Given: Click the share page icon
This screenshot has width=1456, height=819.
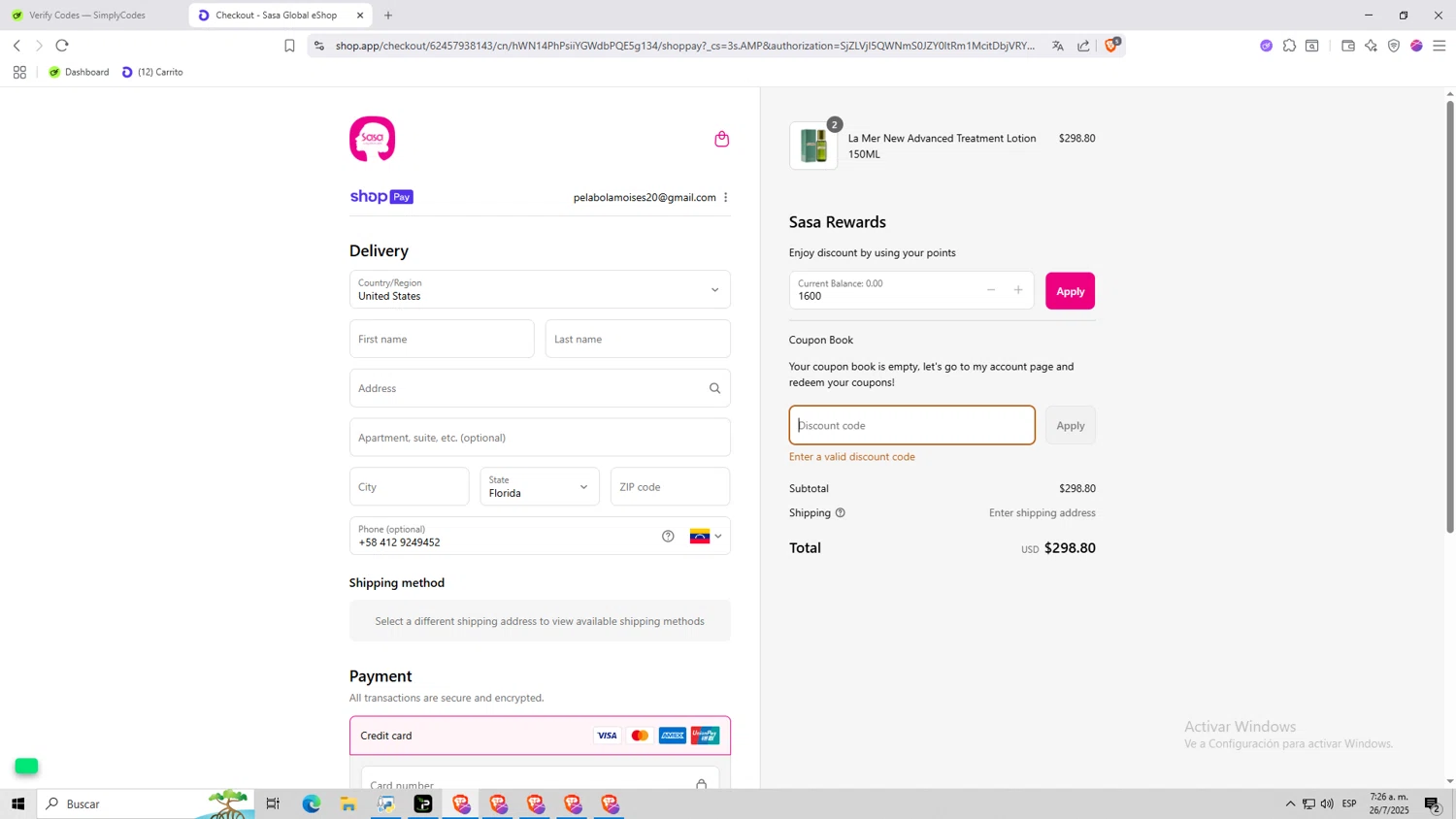Looking at the screenshot, I should [1083, 46].
